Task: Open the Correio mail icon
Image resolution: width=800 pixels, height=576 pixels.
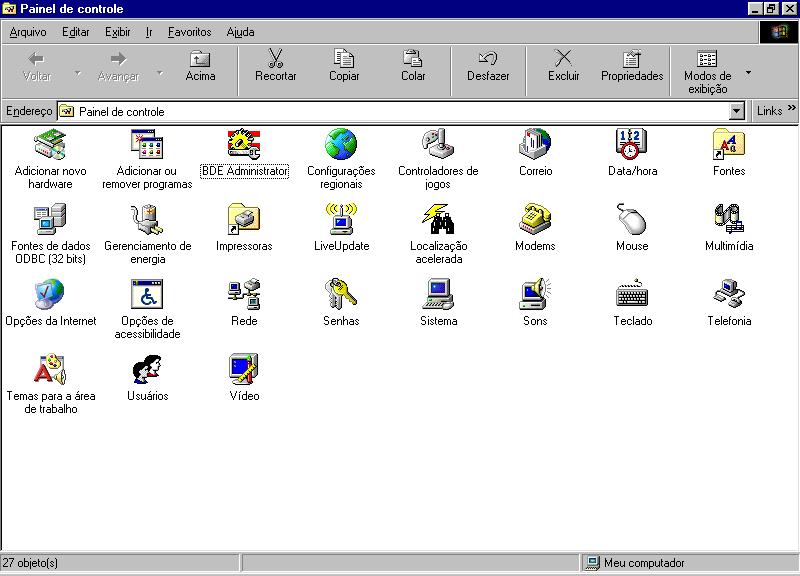Action: click(x=535, y=144)
